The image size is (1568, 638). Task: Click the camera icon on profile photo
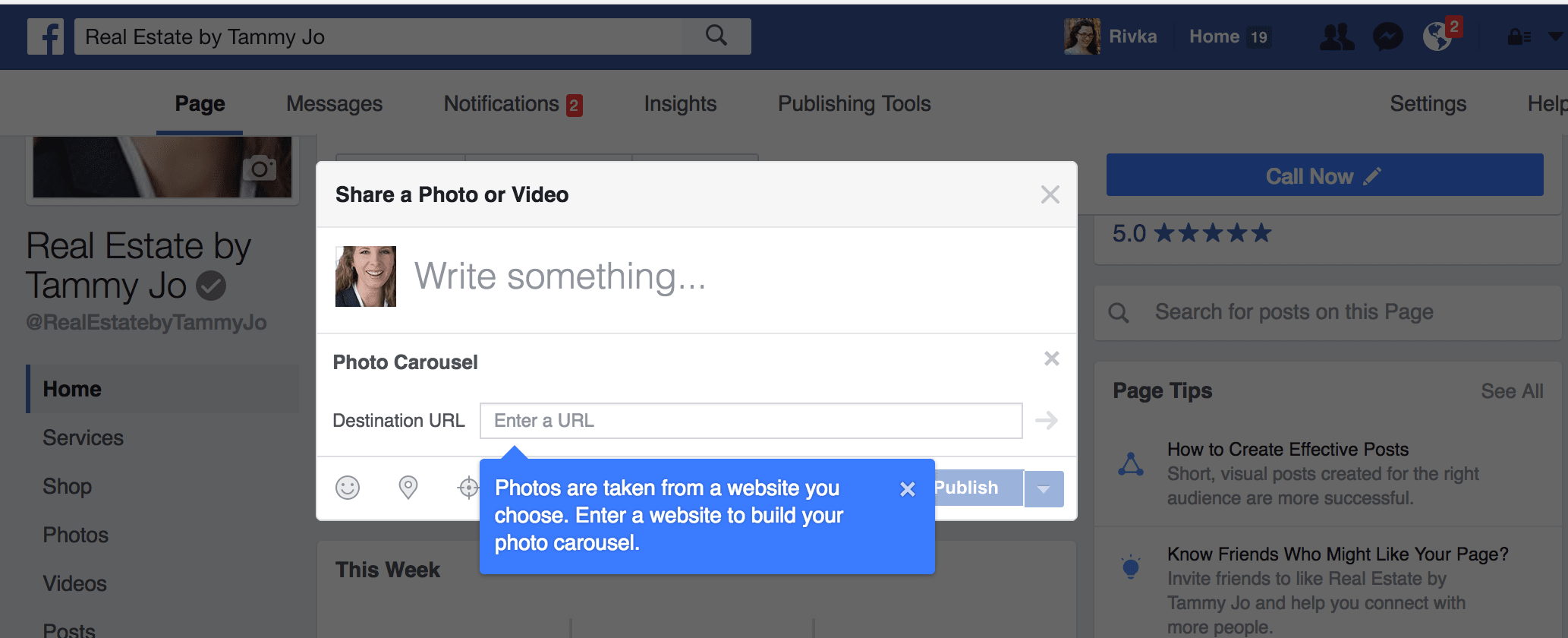pyautogui.click(x=260, y=168)
